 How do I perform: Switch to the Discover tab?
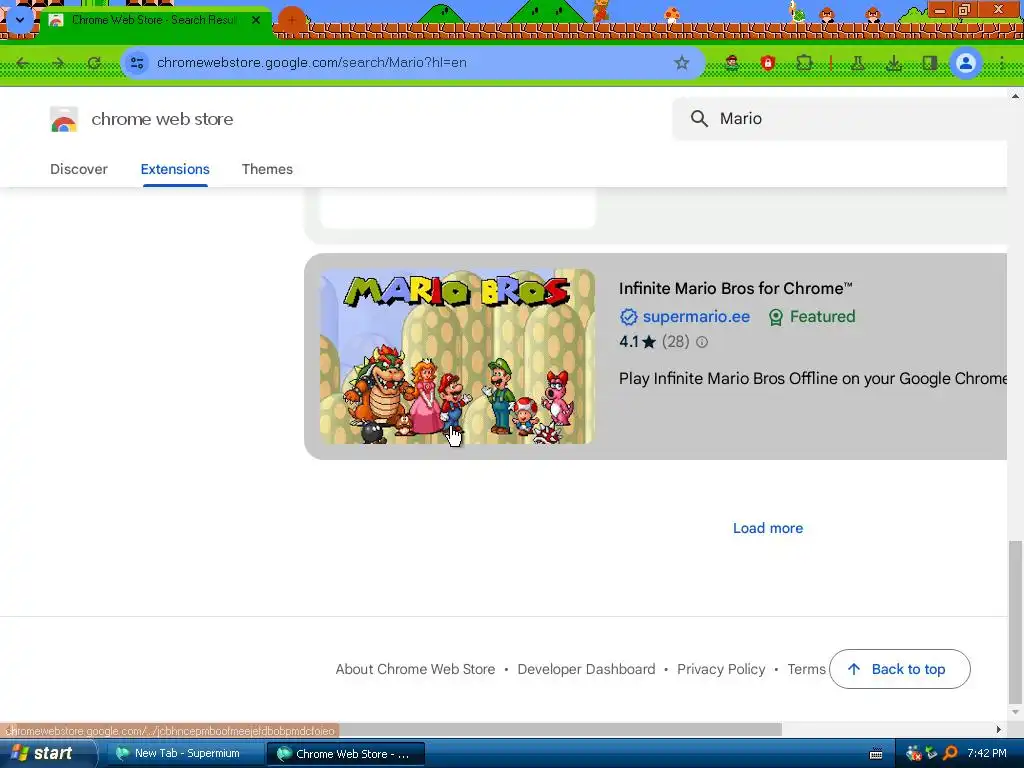(x=79, y=169)
